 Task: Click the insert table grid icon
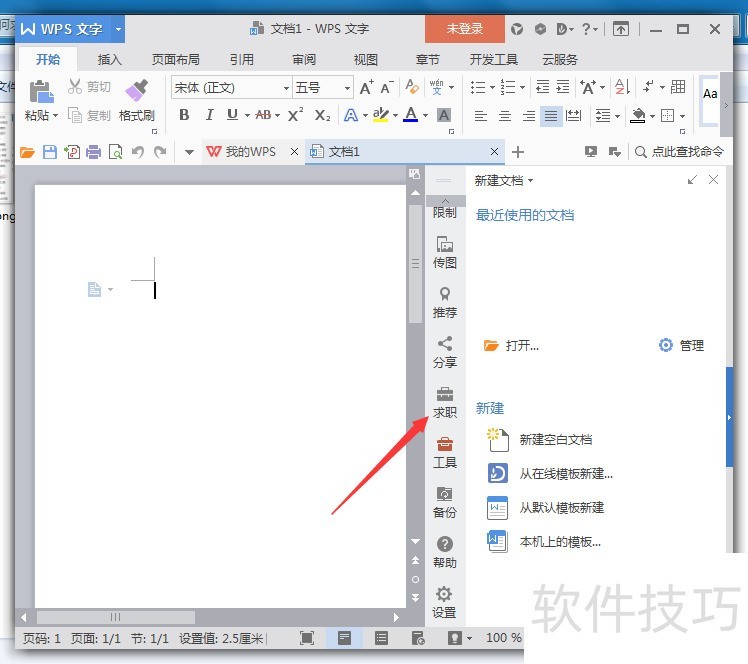[x=678, y=87]
